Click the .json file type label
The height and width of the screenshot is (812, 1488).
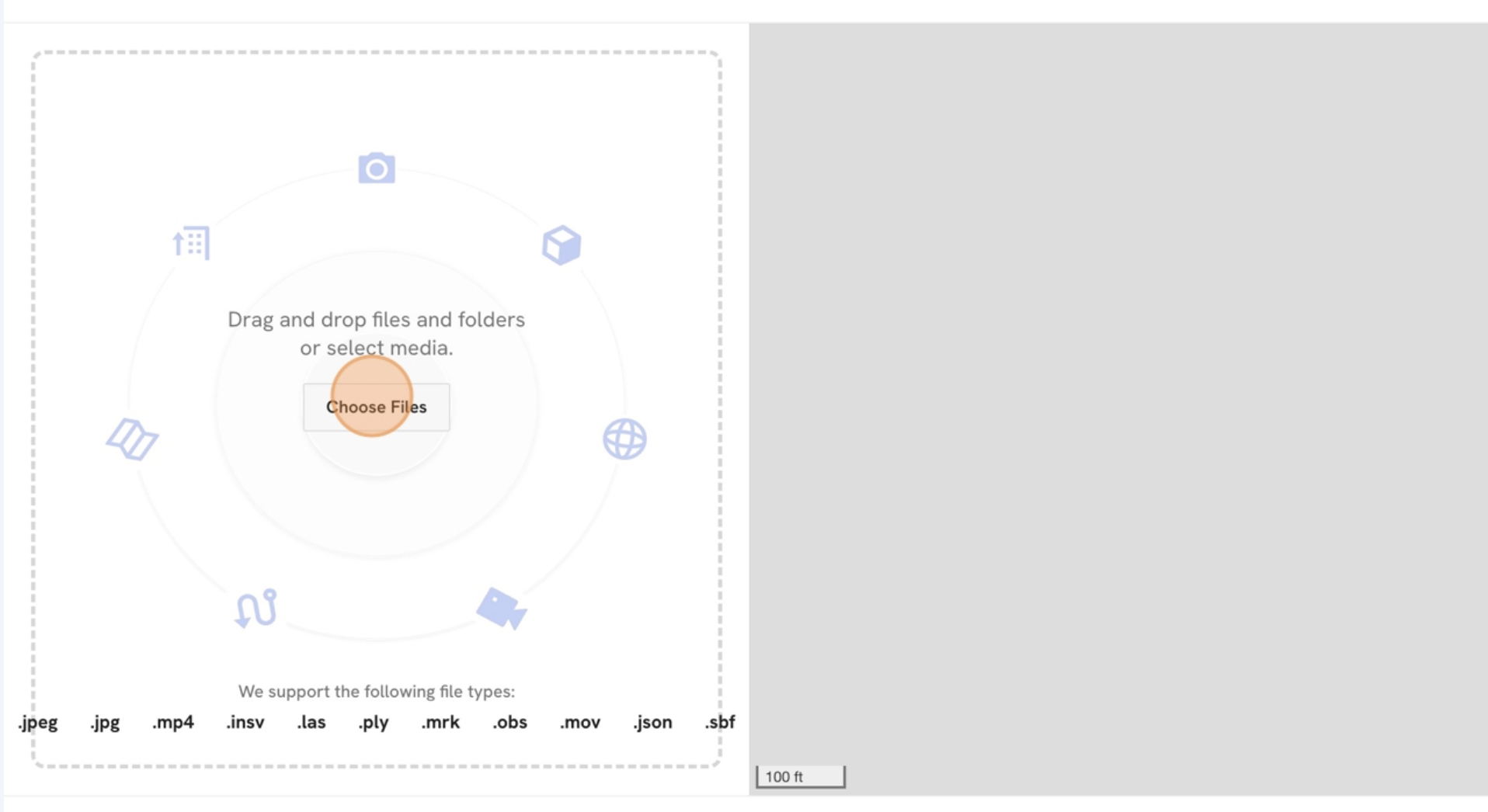(x=652, y=723)
